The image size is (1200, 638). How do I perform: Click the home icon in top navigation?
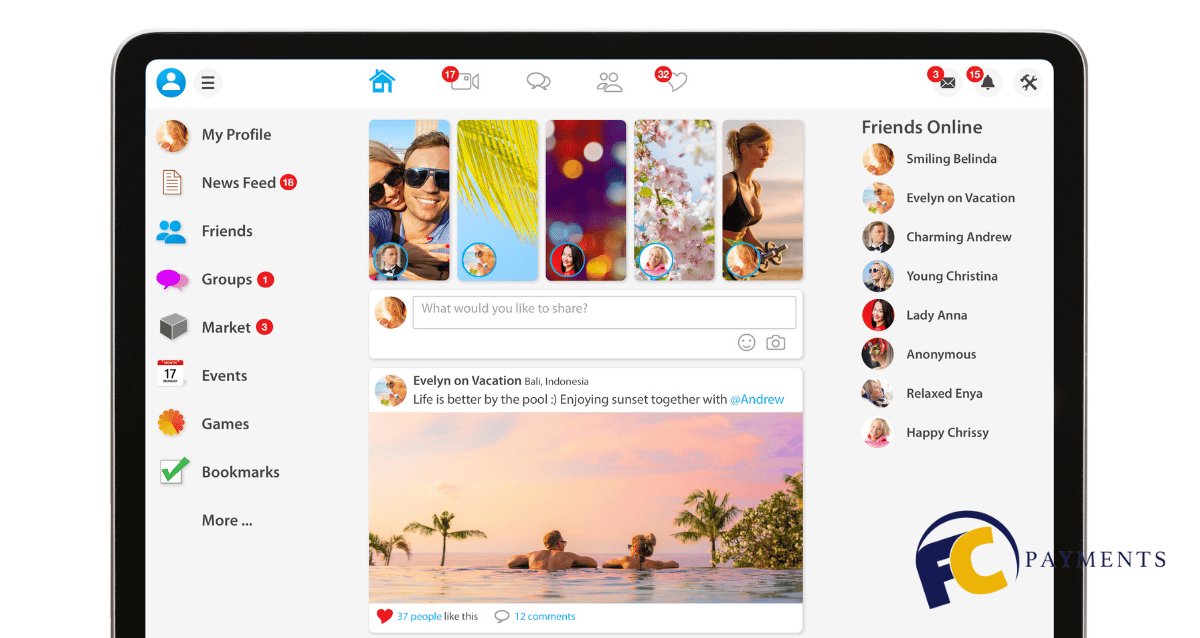[382, 81]
